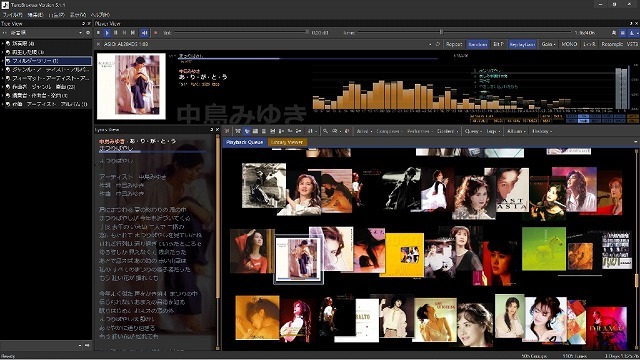Viewport: 640px width, 360px height.
Task: Open the History dropdown
Action: point(542,131)
